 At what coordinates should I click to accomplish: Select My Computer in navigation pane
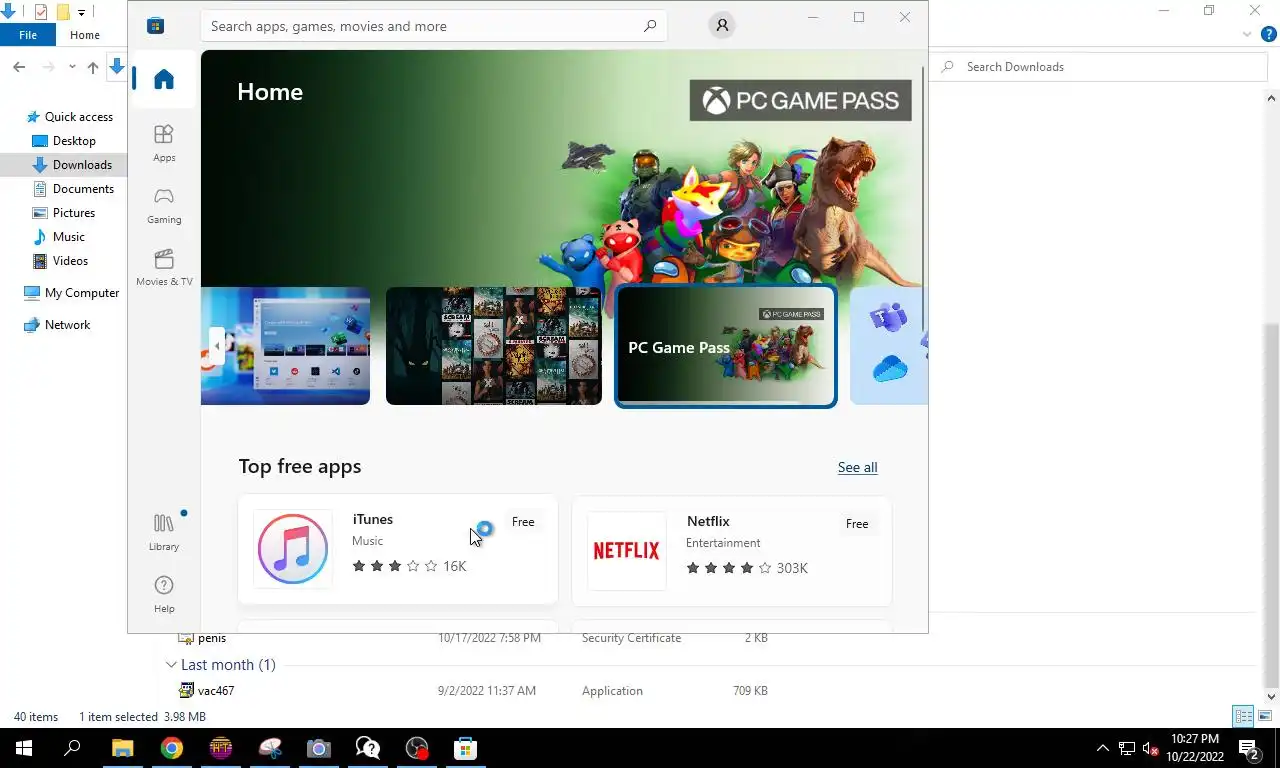(x=82, y=293)
